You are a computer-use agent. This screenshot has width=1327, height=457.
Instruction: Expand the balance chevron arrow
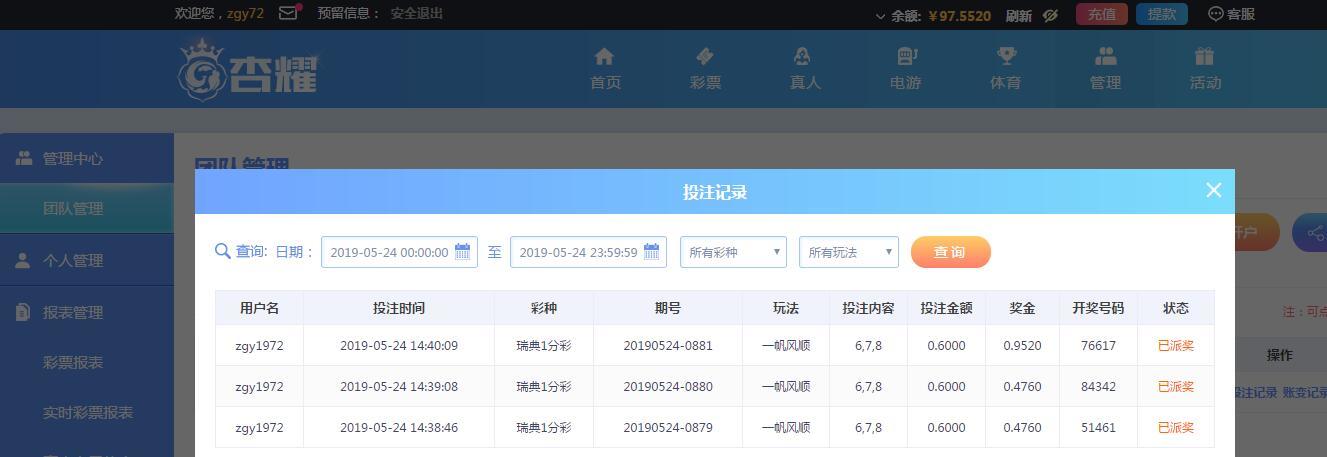click(880, 16)
